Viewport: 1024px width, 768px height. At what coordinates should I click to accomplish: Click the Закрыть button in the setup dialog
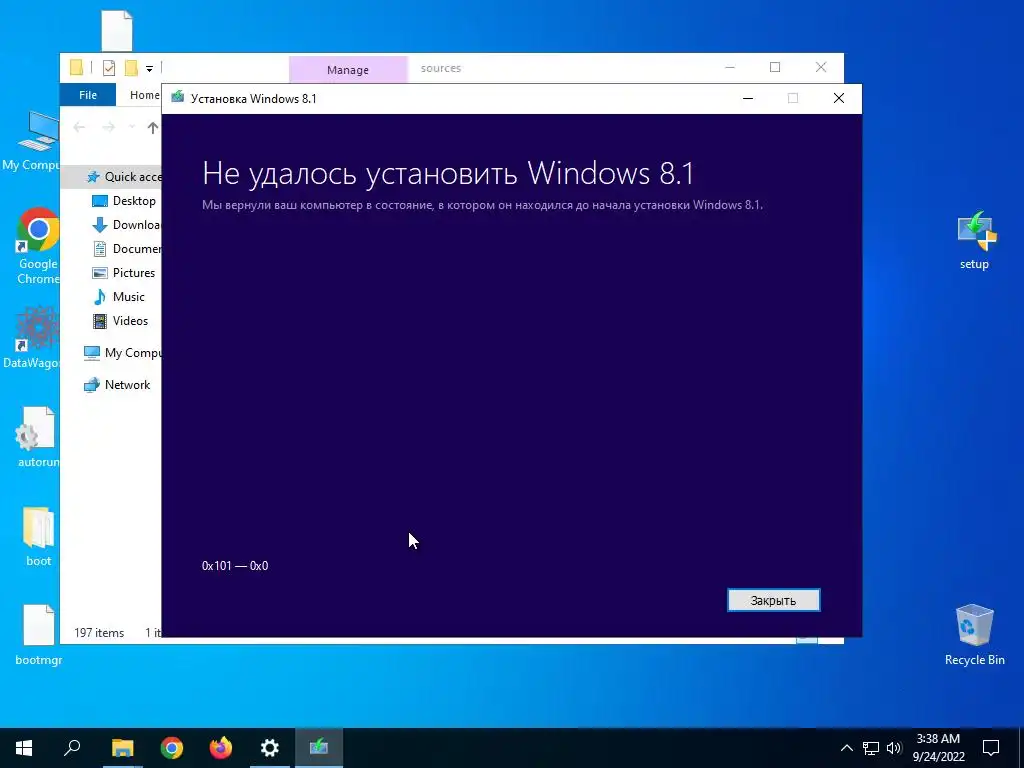(773, 600)
